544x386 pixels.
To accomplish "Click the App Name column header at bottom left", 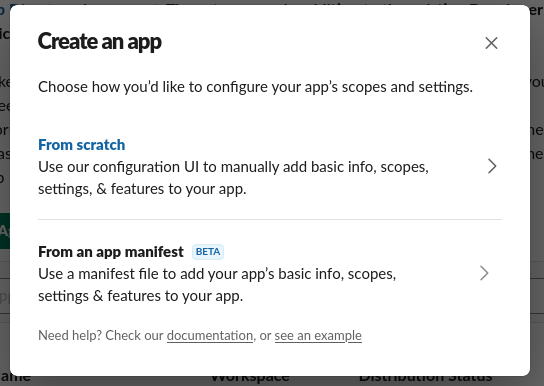I will coord(15,378).
